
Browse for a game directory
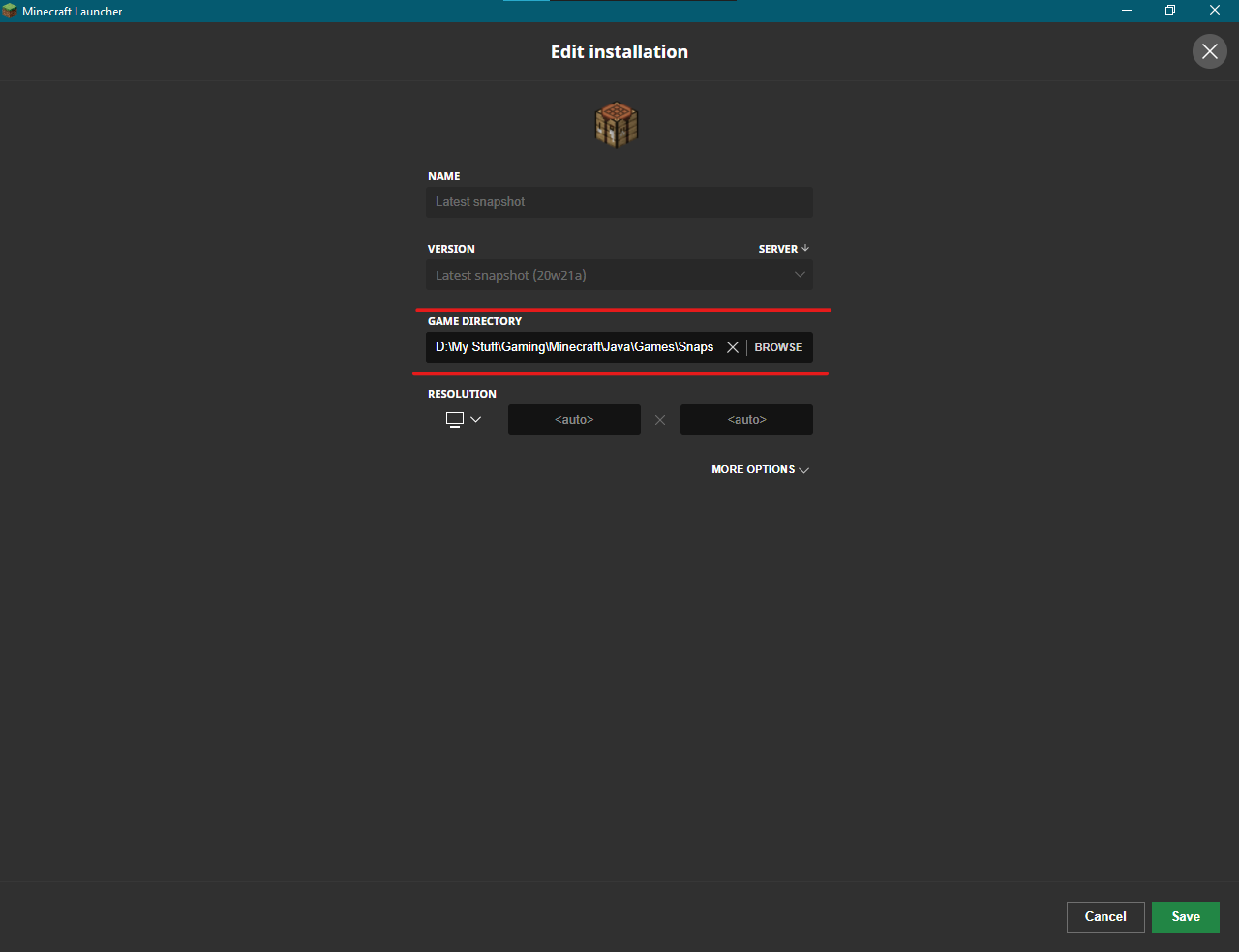[x=778, y=347]
